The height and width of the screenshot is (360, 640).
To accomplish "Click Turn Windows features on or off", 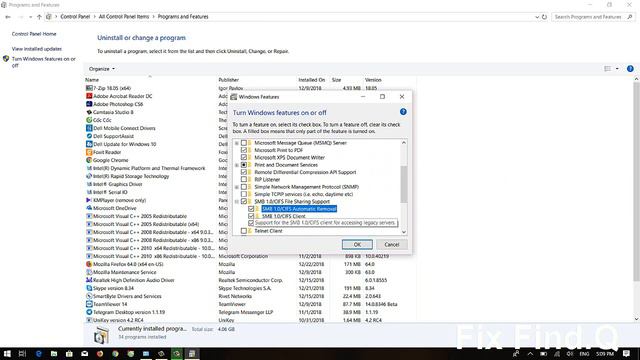I will click(x=44, y=62).
